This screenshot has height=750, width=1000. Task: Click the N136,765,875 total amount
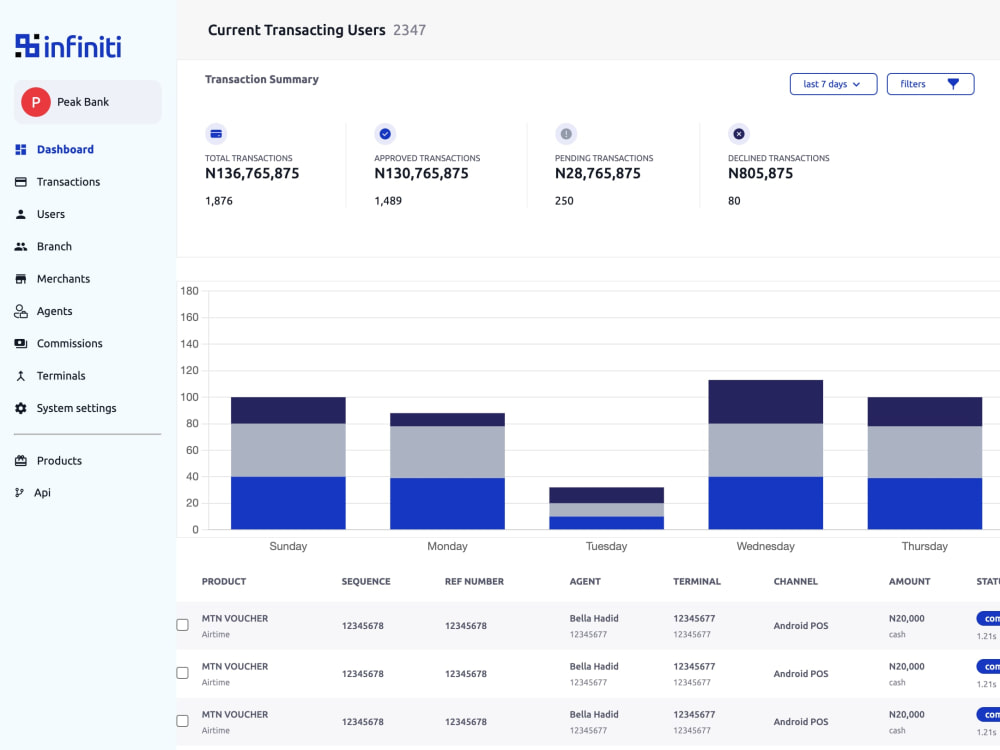click(x=252, y=173)
